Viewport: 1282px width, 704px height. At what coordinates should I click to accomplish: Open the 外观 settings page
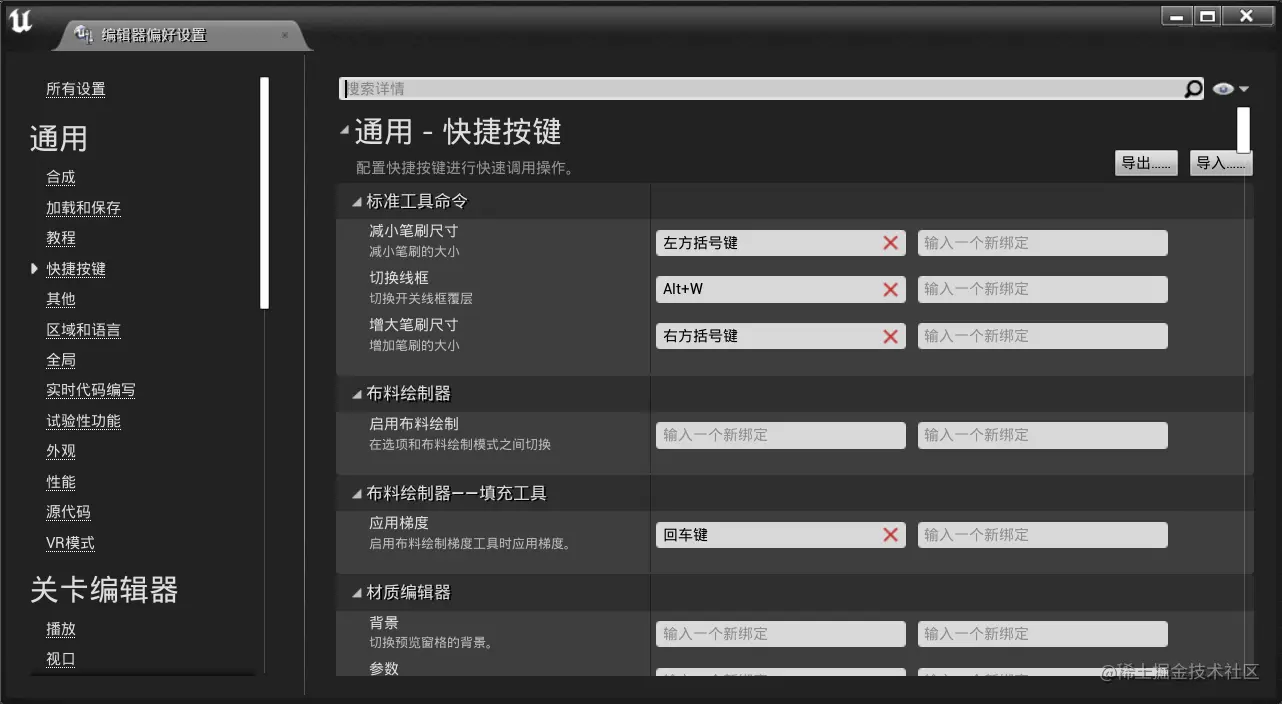(60, 451)
